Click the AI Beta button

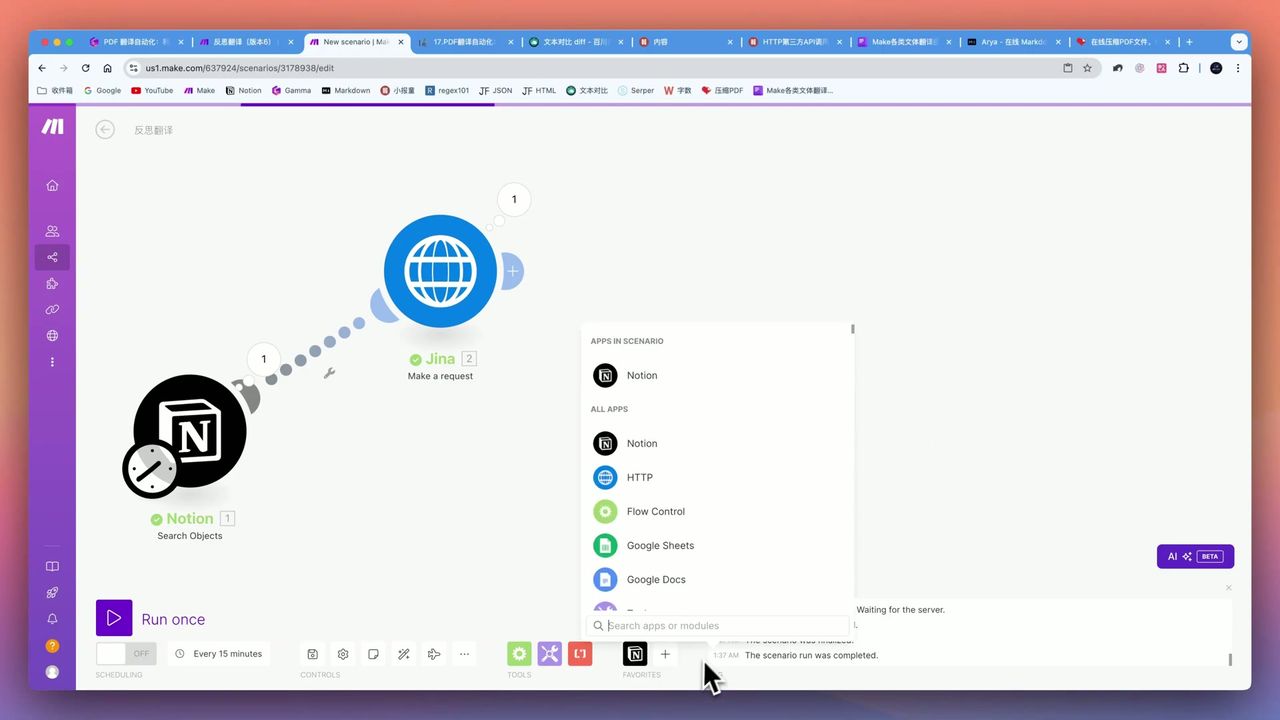pos(1195,556)
